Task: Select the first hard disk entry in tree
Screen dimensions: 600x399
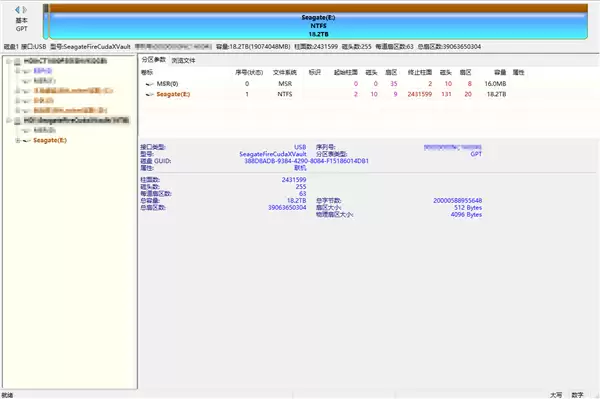Action: pos(65,61)
